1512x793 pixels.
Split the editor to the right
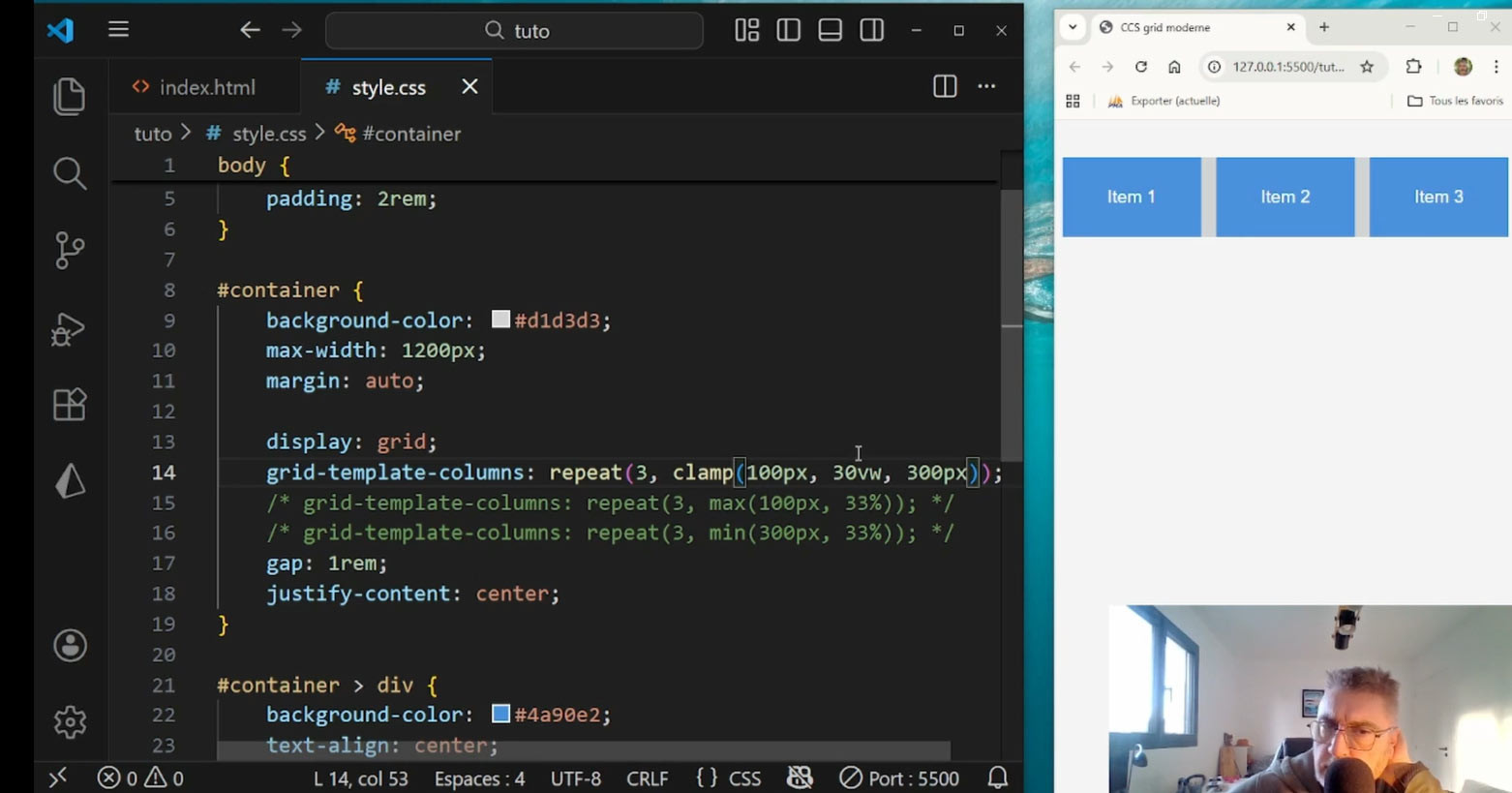point(945,87)
